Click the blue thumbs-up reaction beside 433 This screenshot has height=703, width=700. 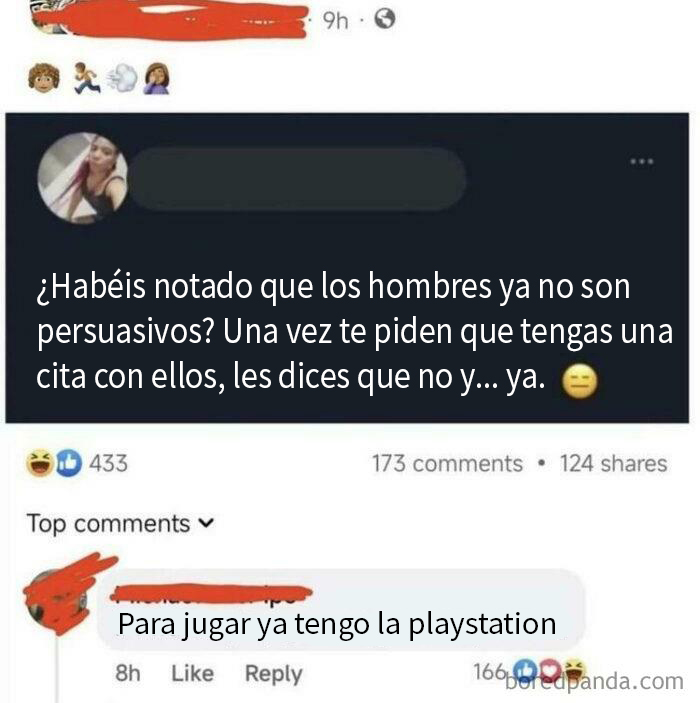tap(69, 463)
